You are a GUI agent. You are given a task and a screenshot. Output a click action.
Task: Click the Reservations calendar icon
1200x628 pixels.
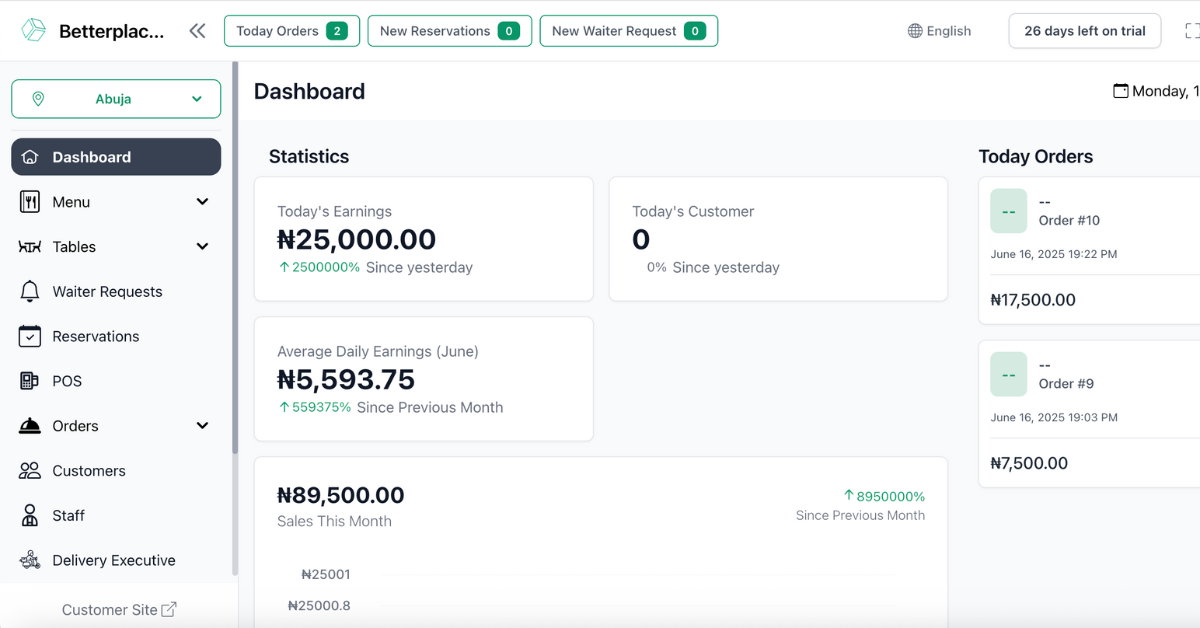30,336
